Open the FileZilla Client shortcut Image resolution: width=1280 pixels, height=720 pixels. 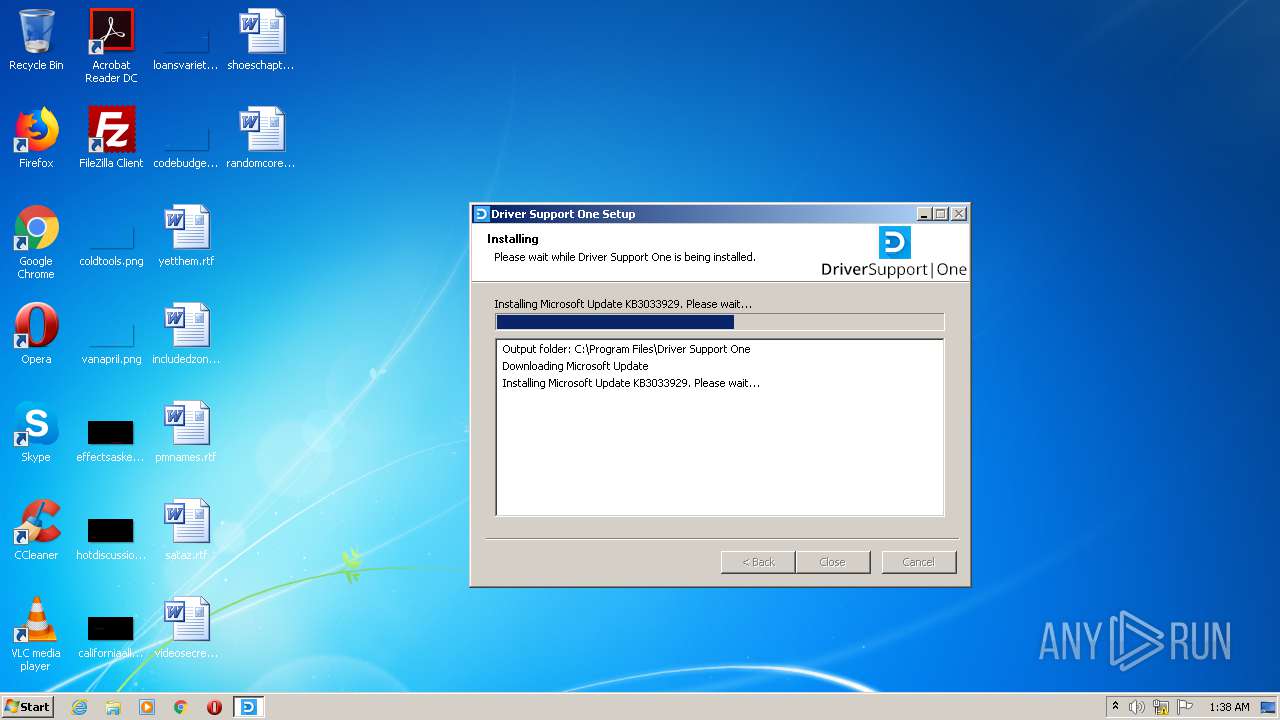(x=111, y=138)
